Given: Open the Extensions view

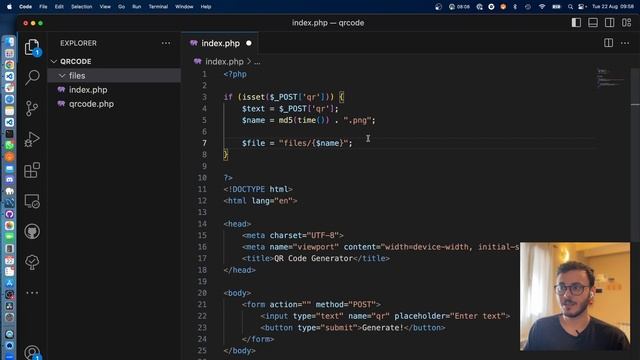Looking at the screenshot, I should pyautogui.click(x=32, y=170).
